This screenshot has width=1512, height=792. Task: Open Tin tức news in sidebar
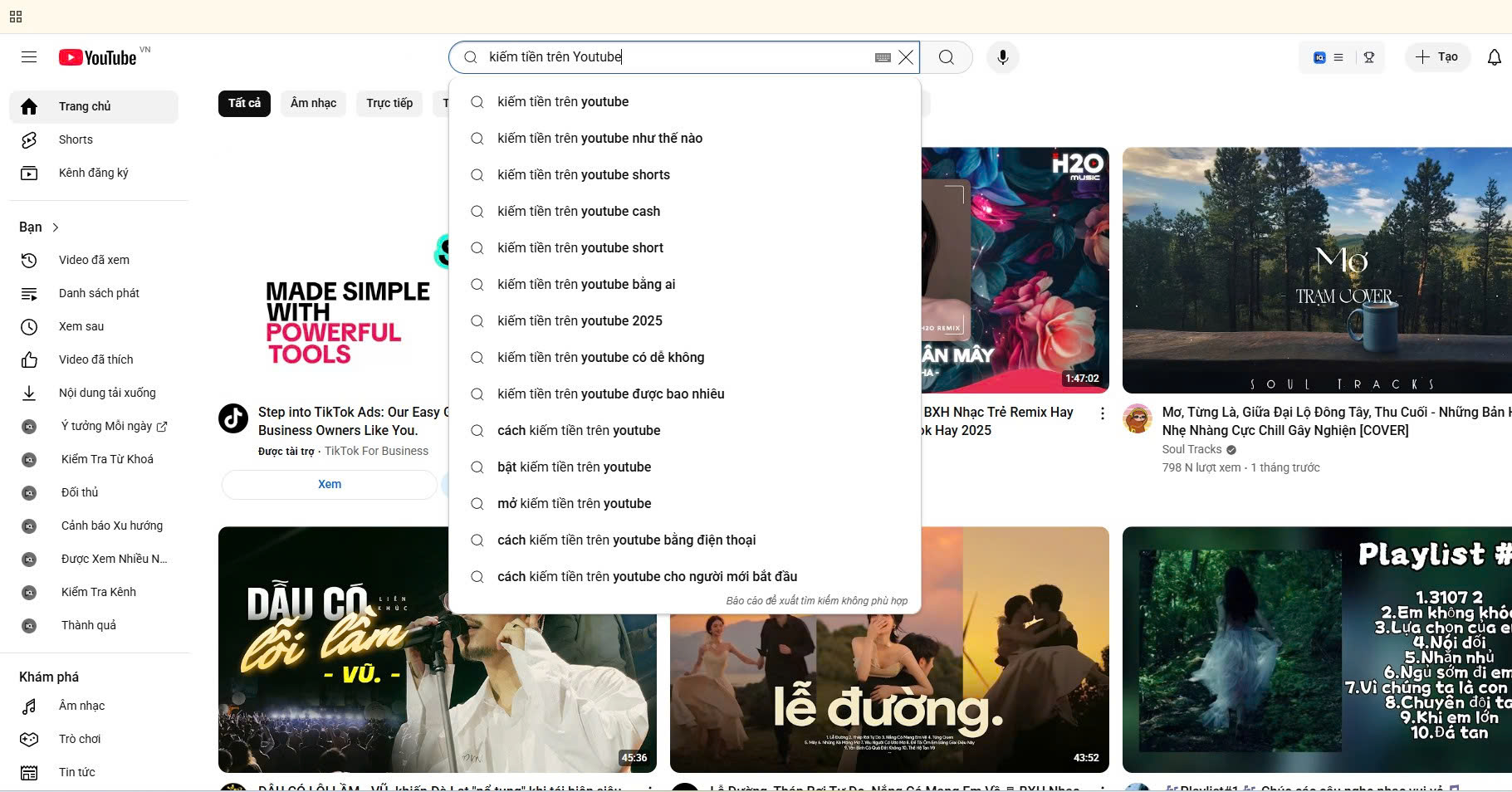pyautogui.click(x=94, y=772)
